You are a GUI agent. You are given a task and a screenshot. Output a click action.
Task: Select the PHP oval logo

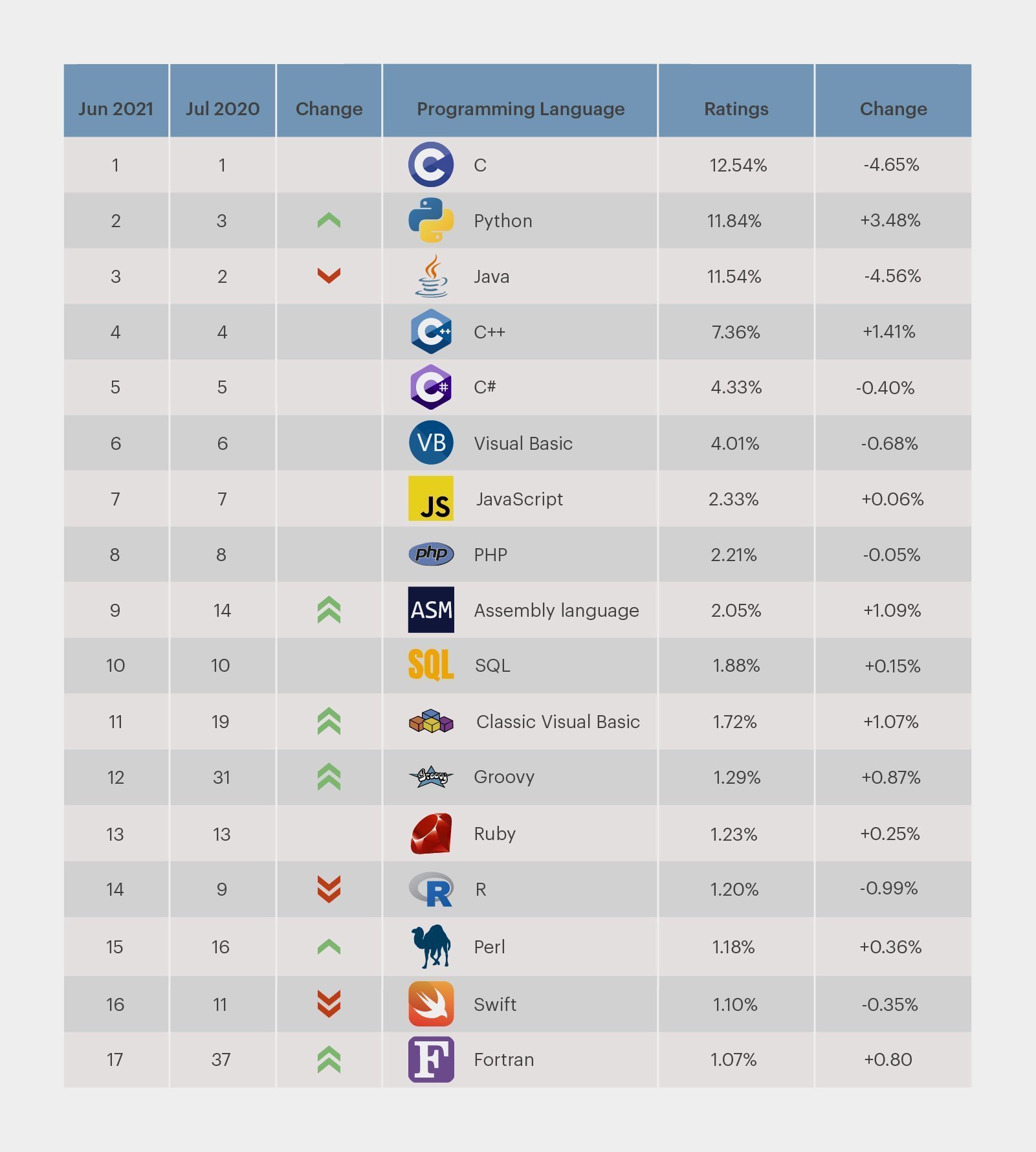[x=431, y=554]
